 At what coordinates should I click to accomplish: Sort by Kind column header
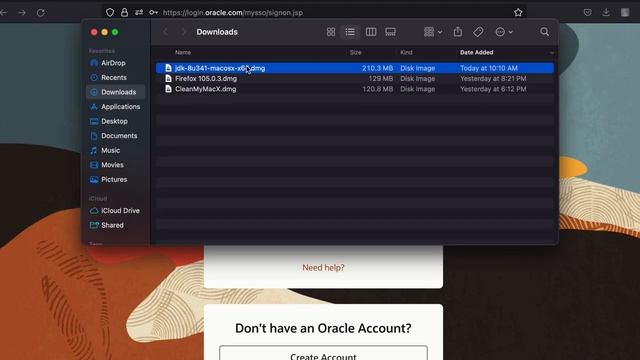pos(406,52)
